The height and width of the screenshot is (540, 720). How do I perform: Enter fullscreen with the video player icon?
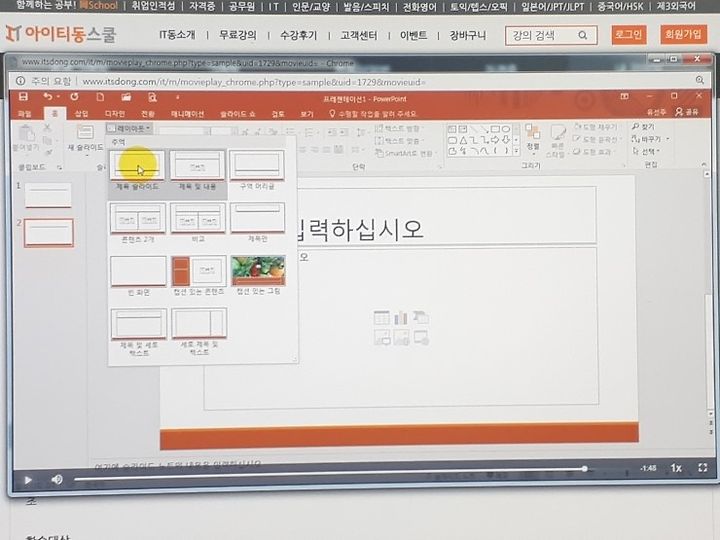pyautogui.click(x=702, y=467)
